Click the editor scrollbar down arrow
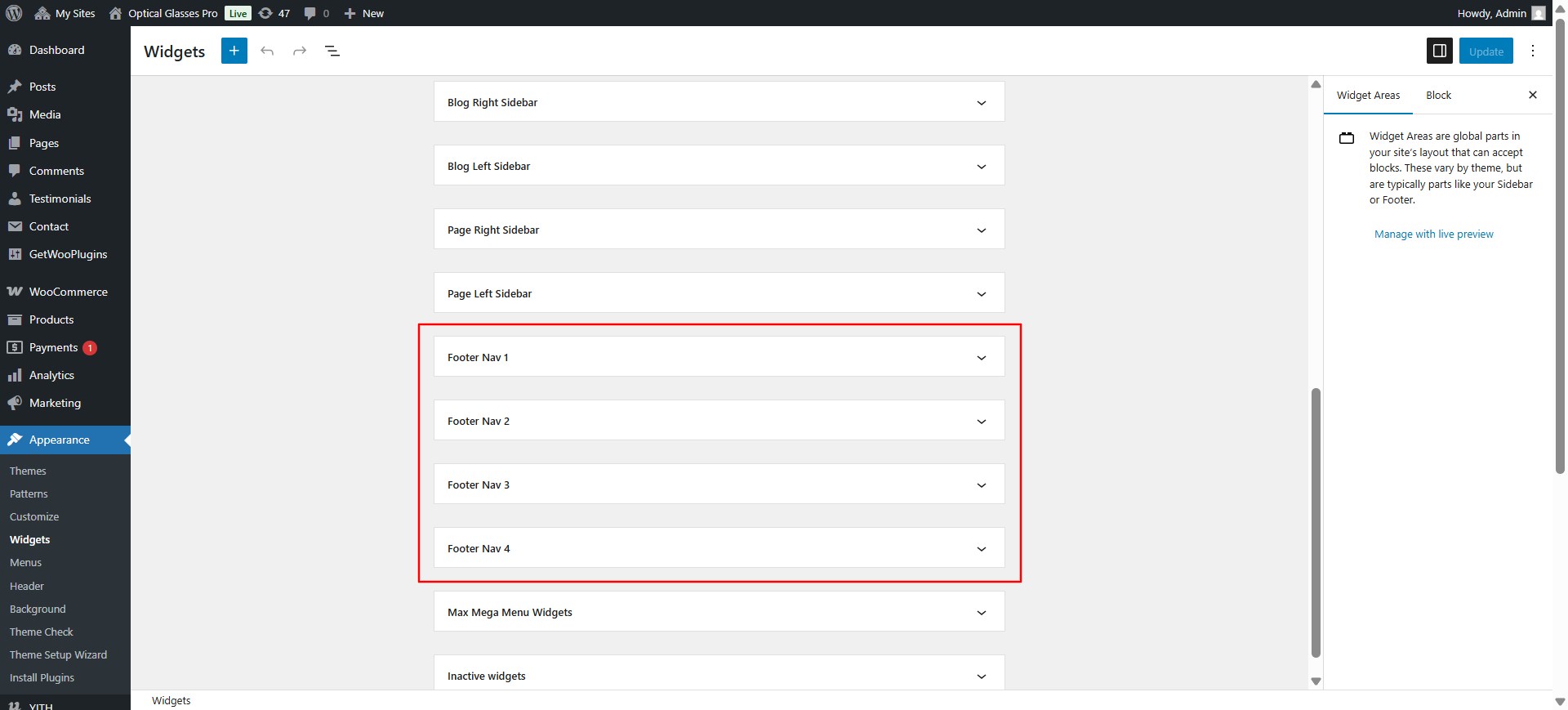 coord(1316,681)
